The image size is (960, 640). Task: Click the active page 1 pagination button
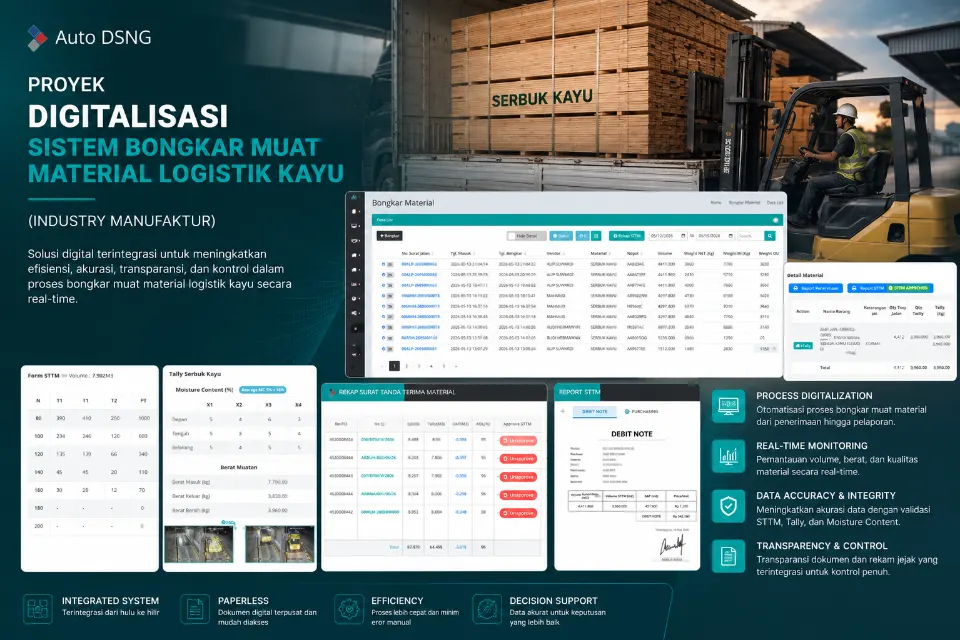394,366
